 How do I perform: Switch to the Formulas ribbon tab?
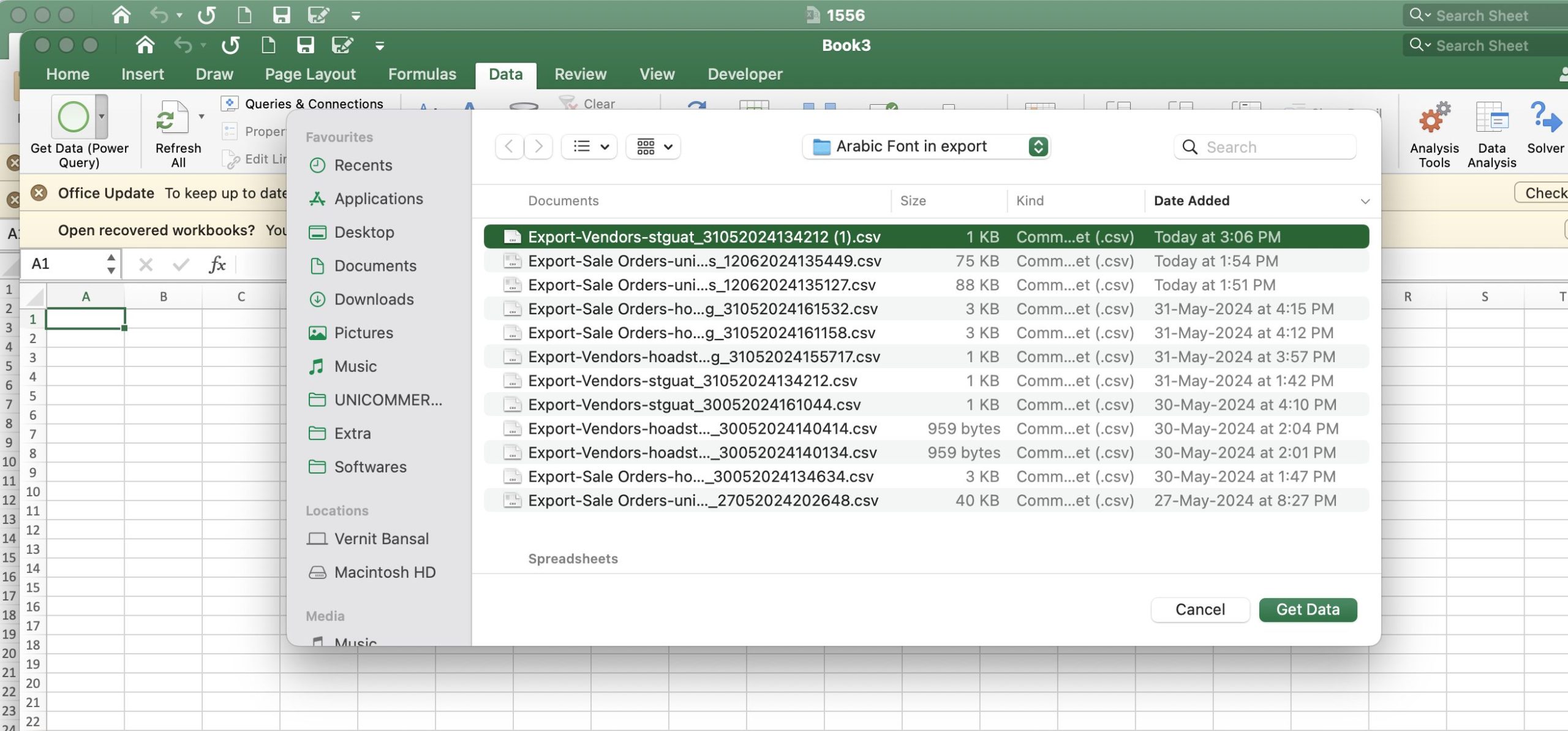[x=422, y=74]
